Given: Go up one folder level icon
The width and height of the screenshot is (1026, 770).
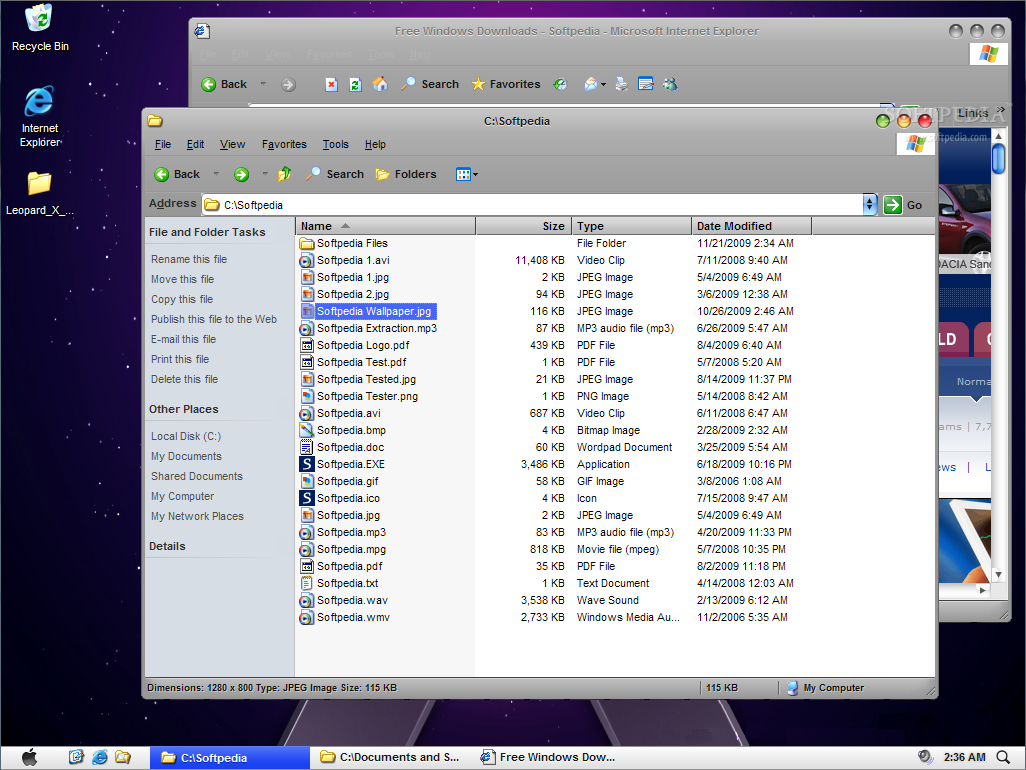Looking at the screenshot, I should pos(285,174).
